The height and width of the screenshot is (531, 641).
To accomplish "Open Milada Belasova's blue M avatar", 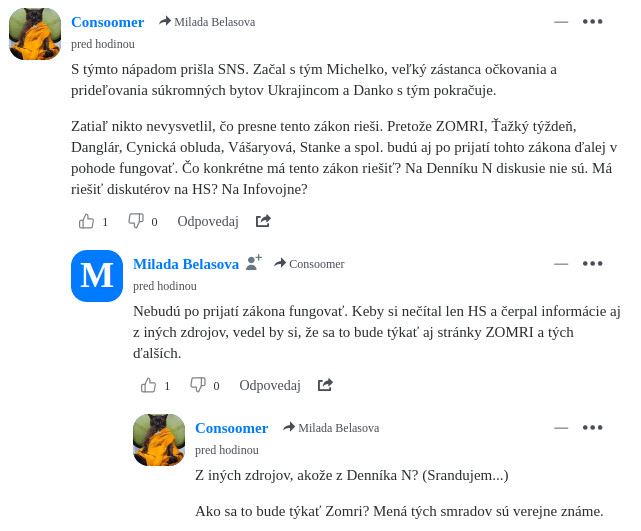I will click(97, 276).
